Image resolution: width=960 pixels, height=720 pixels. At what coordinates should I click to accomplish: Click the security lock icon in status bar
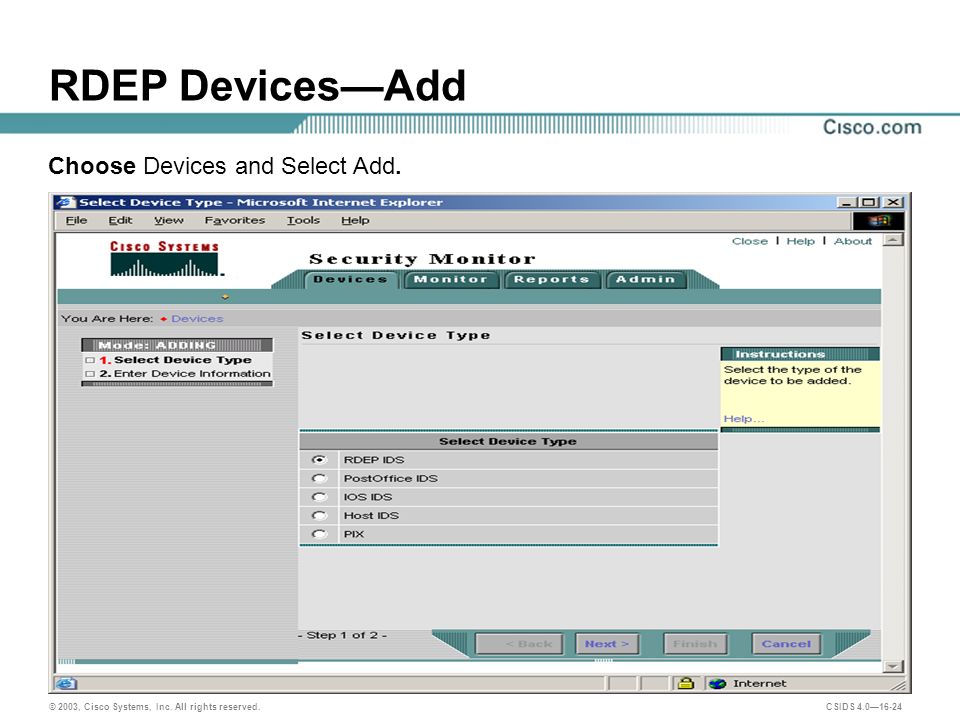686,683
